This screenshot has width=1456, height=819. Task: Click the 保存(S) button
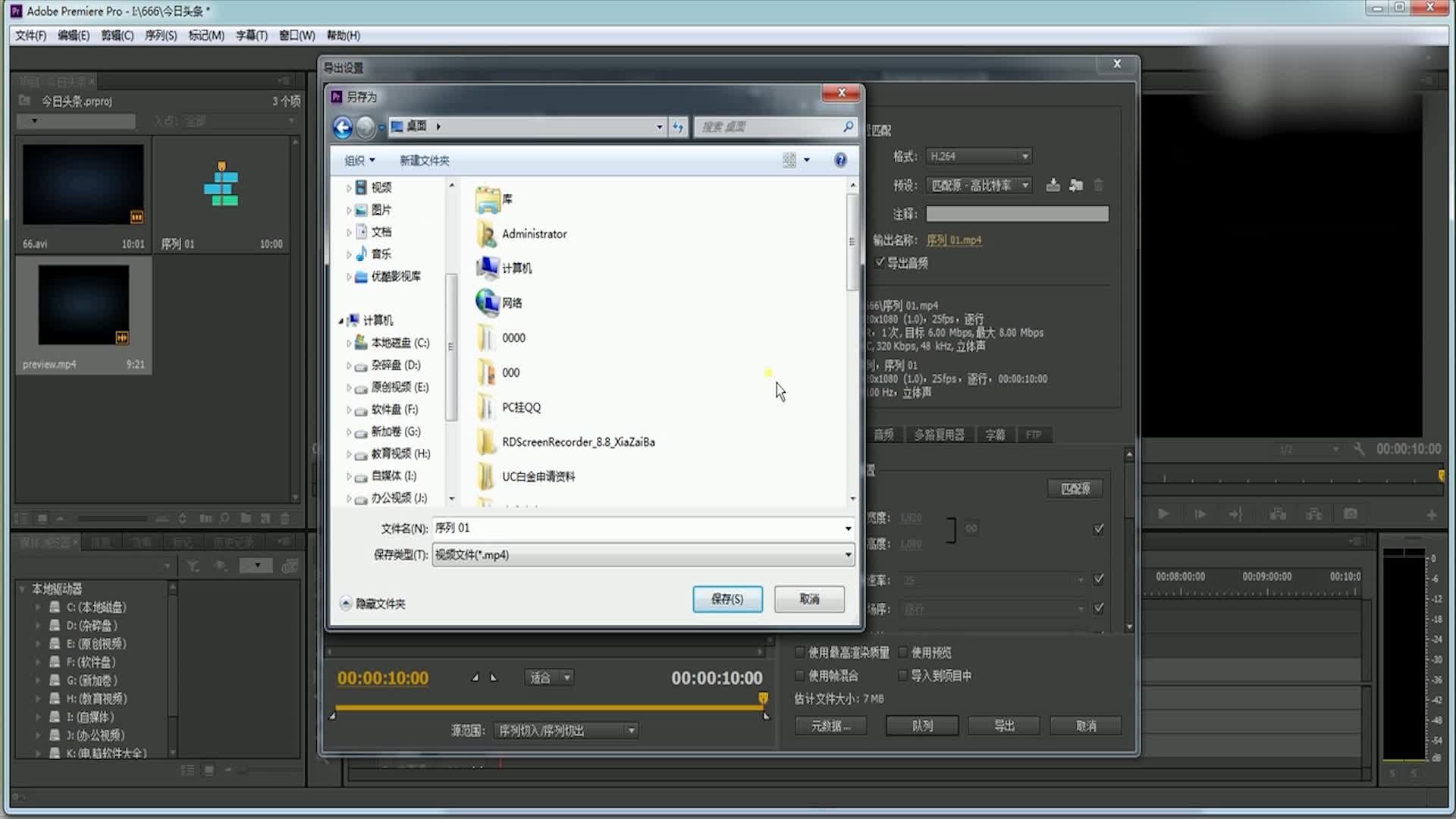[726, 599]
